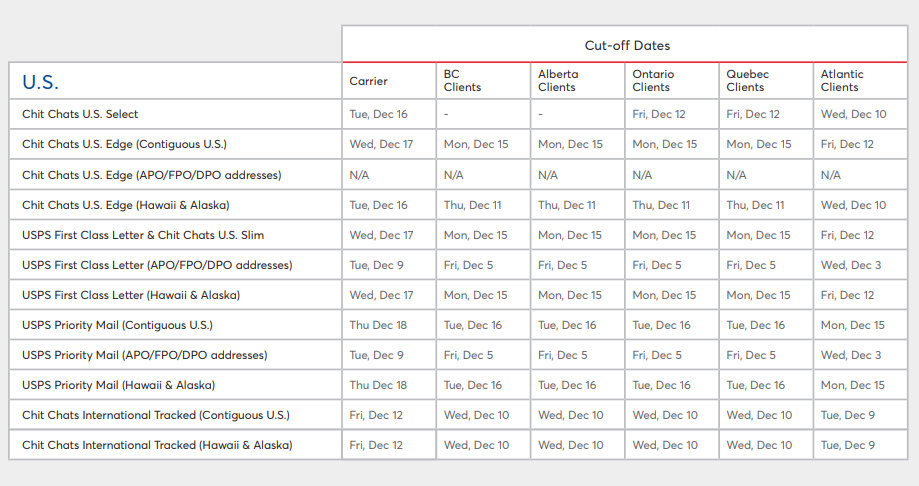Select USPS First Class Letter (Hawaii & Alaska) row
The width and height of the screenshot is (919, 486).
pos(131,295)
